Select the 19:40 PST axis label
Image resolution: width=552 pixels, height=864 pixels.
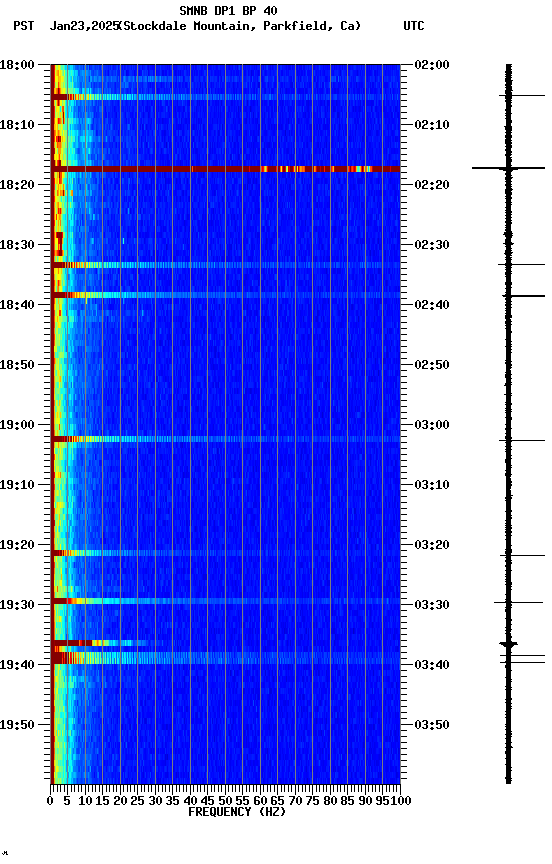(x=17, y=665)
